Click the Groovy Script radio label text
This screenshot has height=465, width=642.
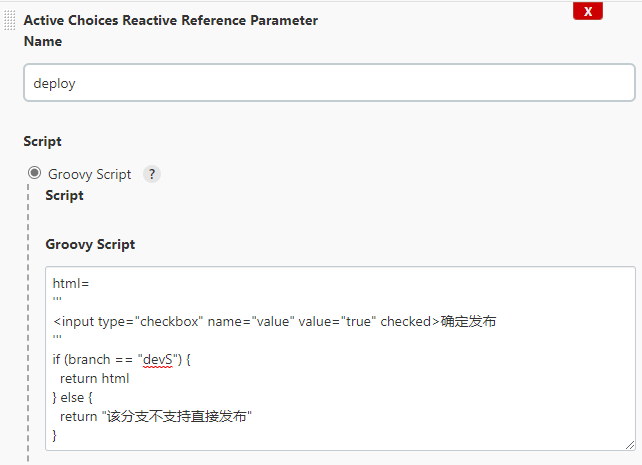point(90,174)
